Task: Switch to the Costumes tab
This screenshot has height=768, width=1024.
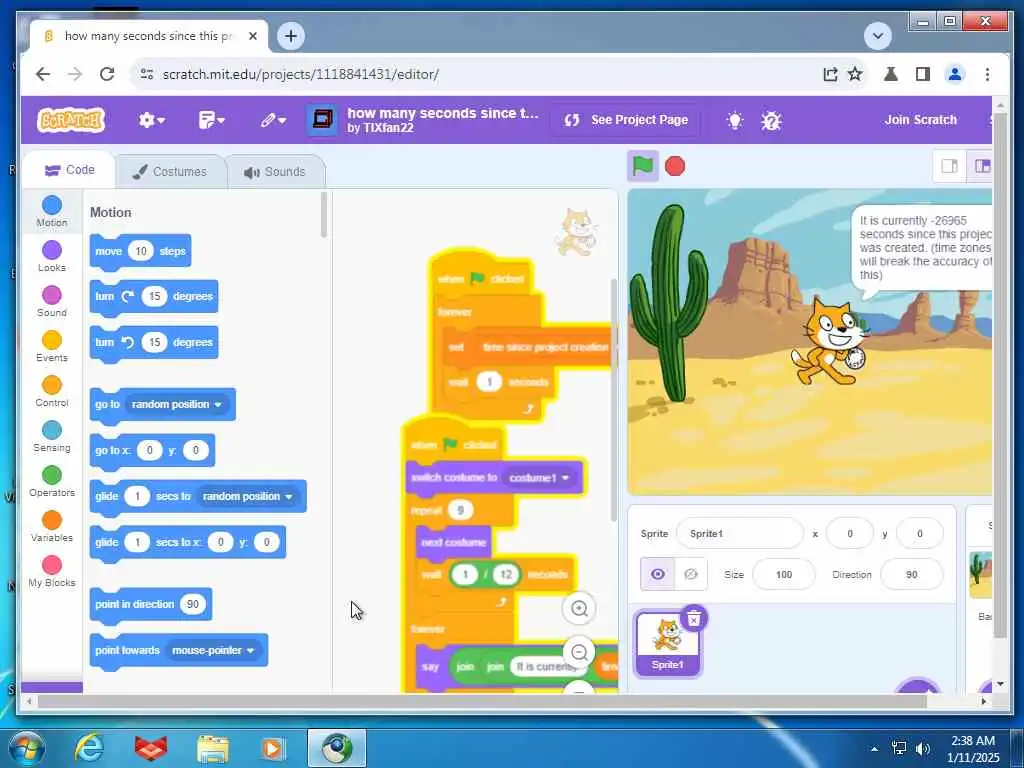Action: 170,172
